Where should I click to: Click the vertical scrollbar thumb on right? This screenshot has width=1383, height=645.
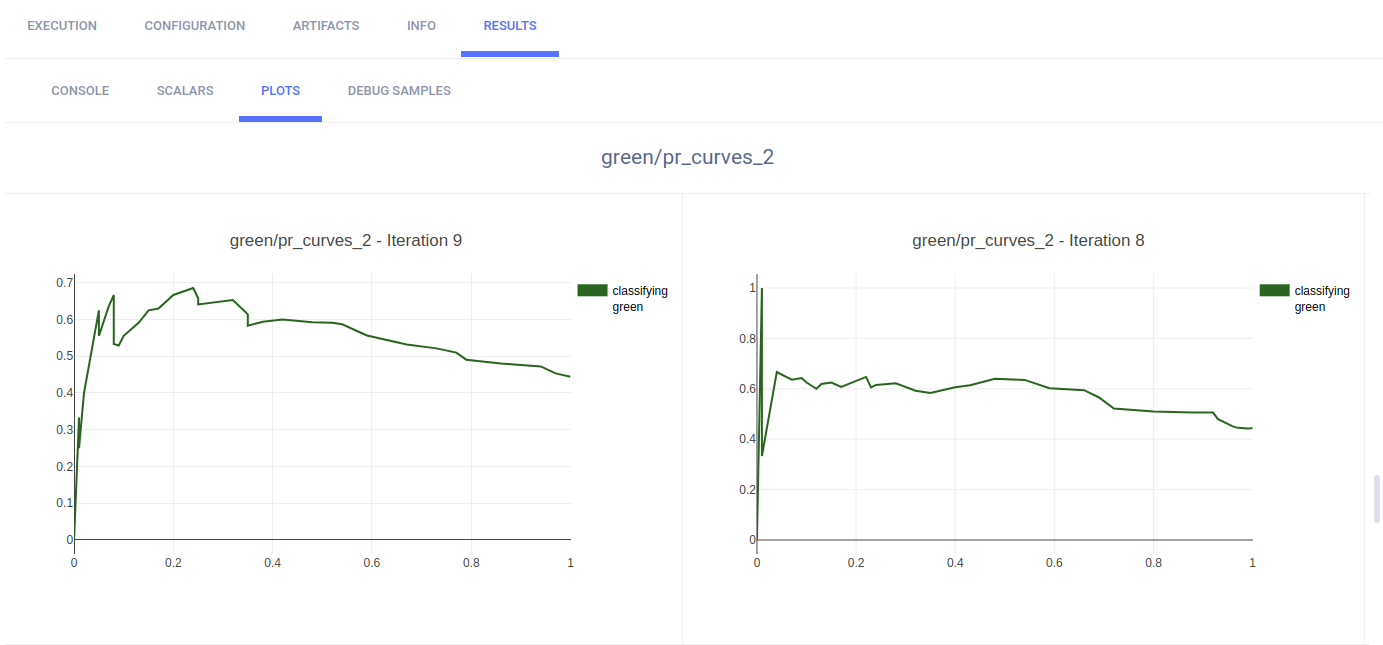pos(1377,499)
